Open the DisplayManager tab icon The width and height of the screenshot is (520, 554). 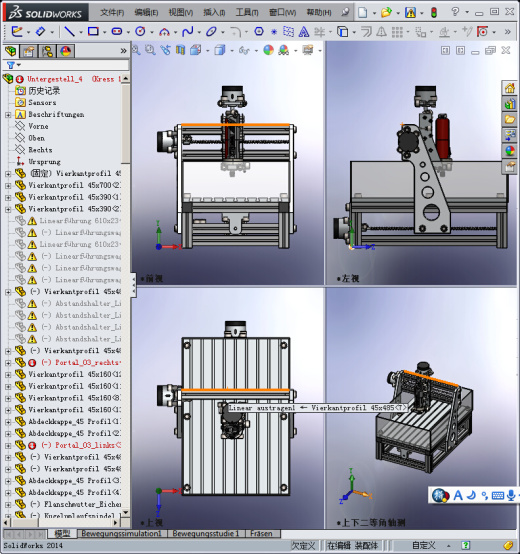(66, 51)
